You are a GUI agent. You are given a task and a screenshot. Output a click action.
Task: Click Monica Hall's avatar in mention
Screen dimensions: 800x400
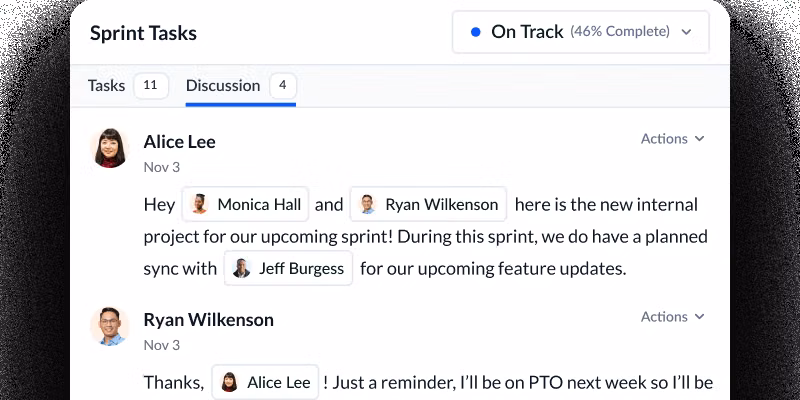[x=200, y=205]
